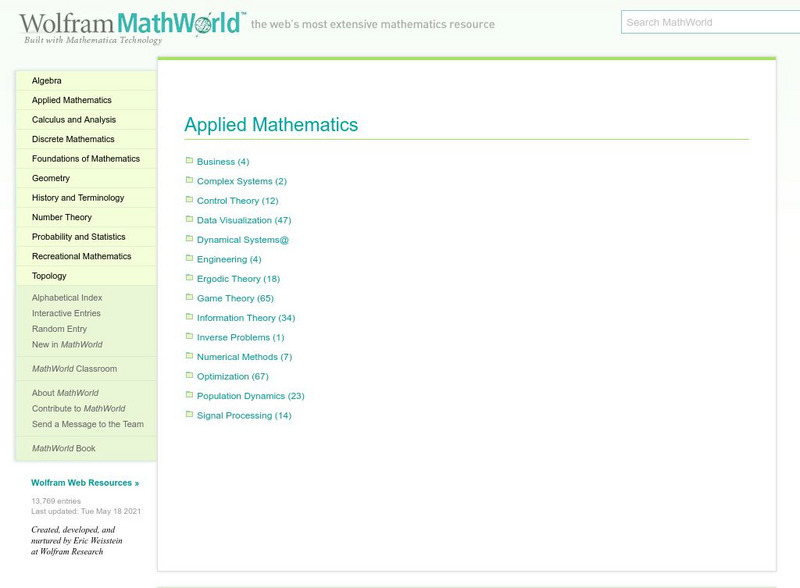
Task: Open the Algebra category in sidebar
Action: tap(47, 81)
